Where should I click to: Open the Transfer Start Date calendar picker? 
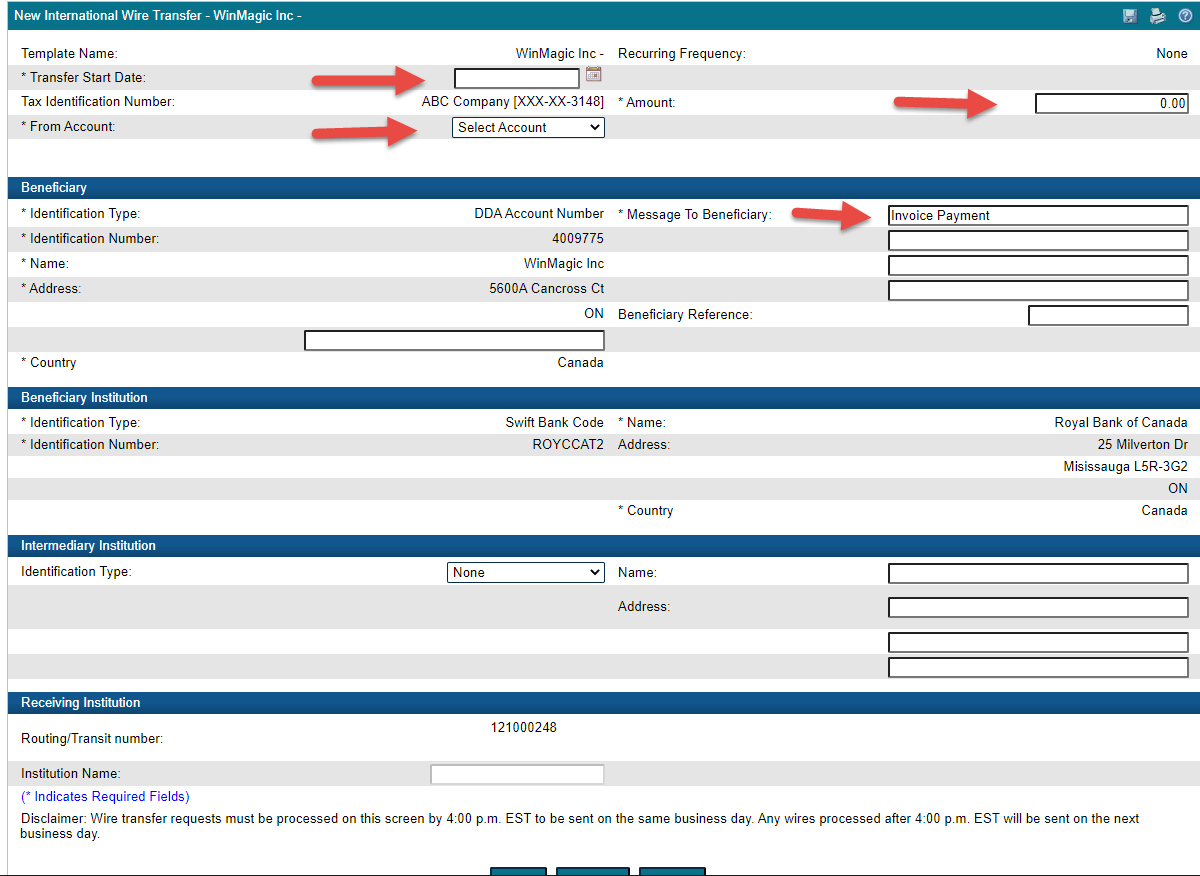pyautogui.click(x=593, y=75)
